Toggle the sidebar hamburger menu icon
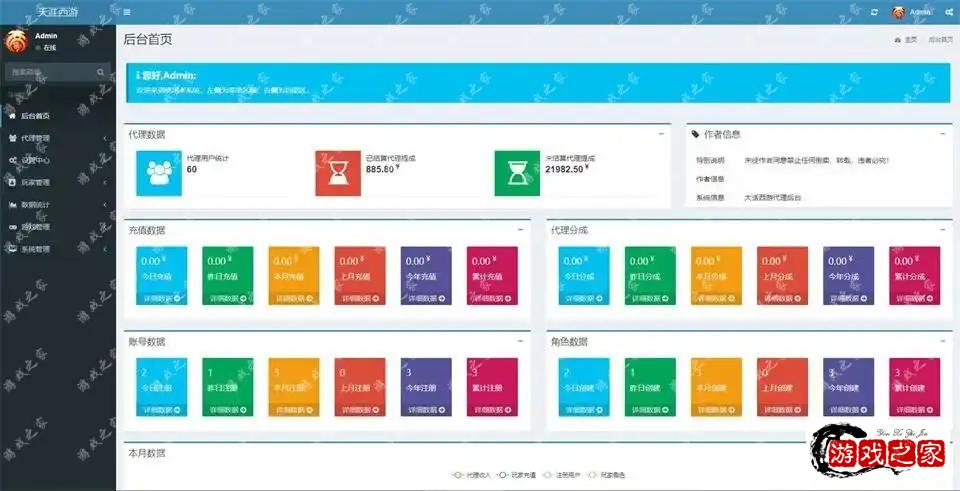The width and height of the screenshot is (960, 491). (127, 12)
